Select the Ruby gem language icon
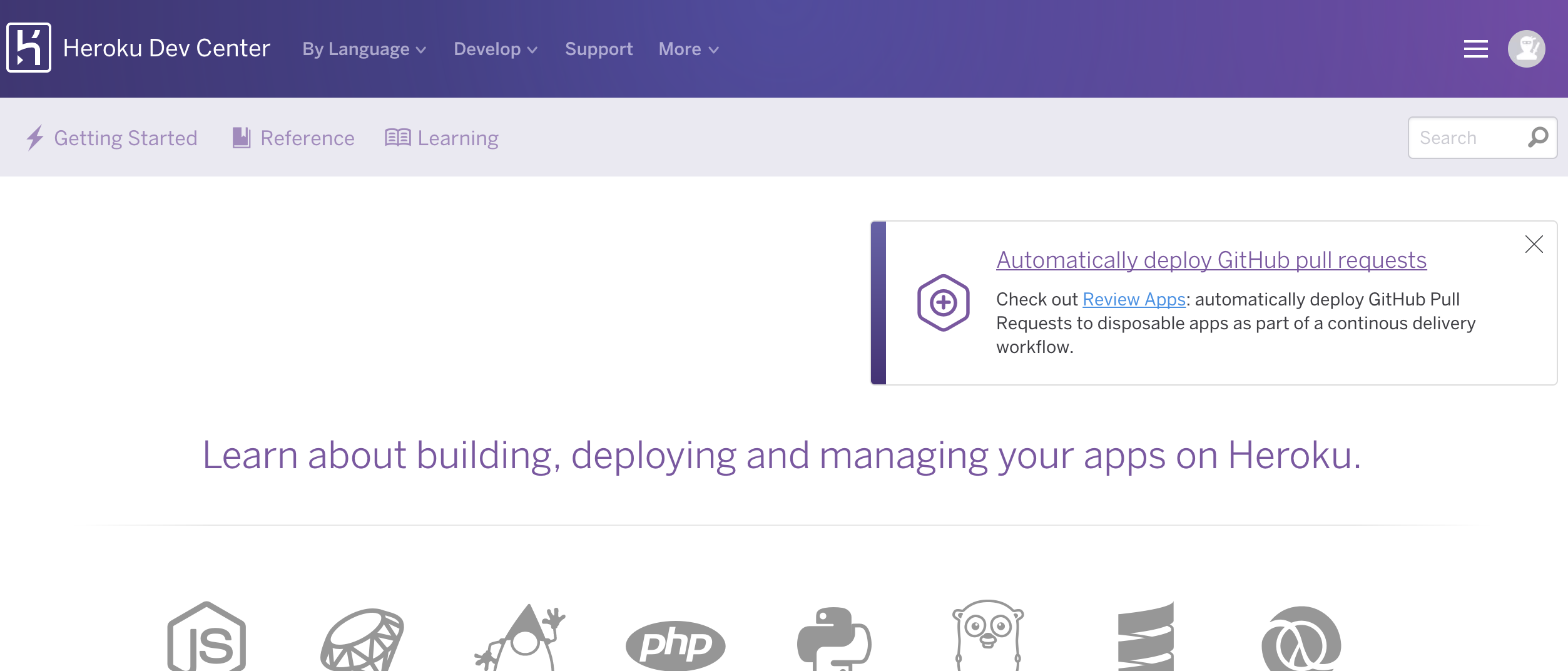The width and height of the screenshot is (1568, 671). 363,640
